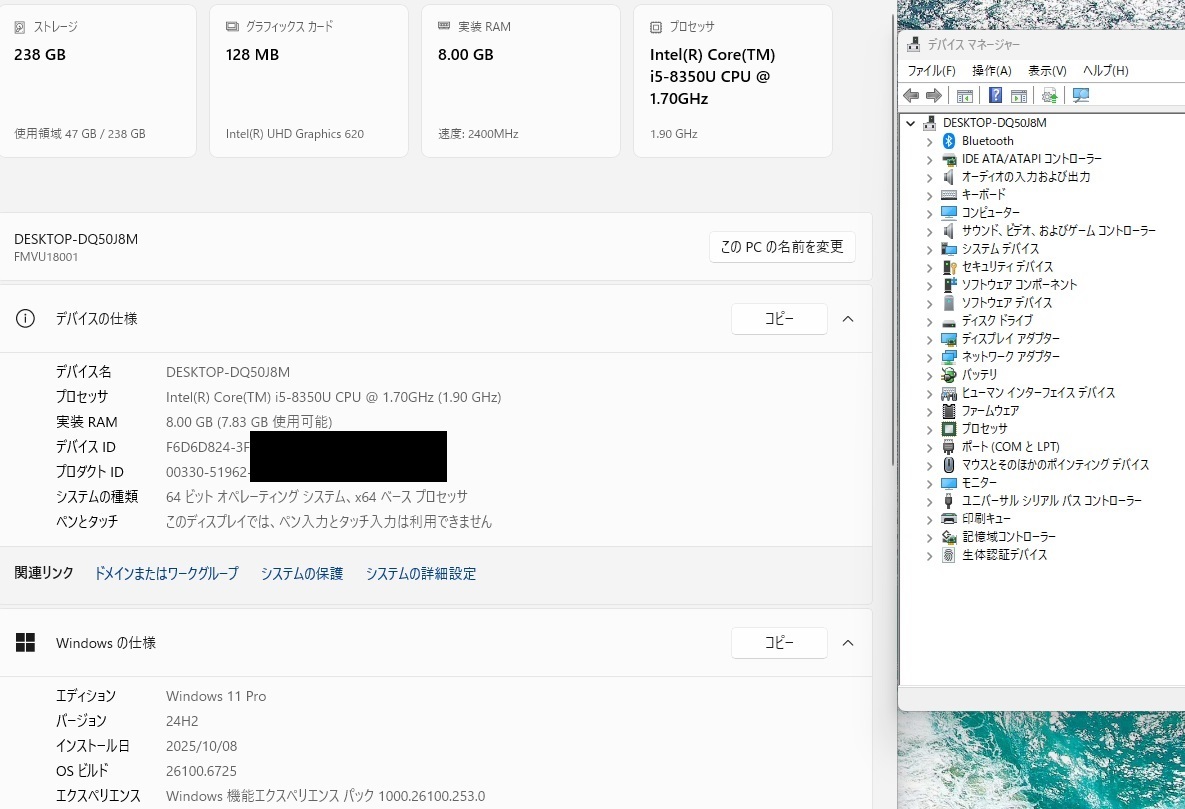Click コピー button in Windows の仕様
Image resolution: width=1185 pixels, height=809 pixels.
click(779, 643)
